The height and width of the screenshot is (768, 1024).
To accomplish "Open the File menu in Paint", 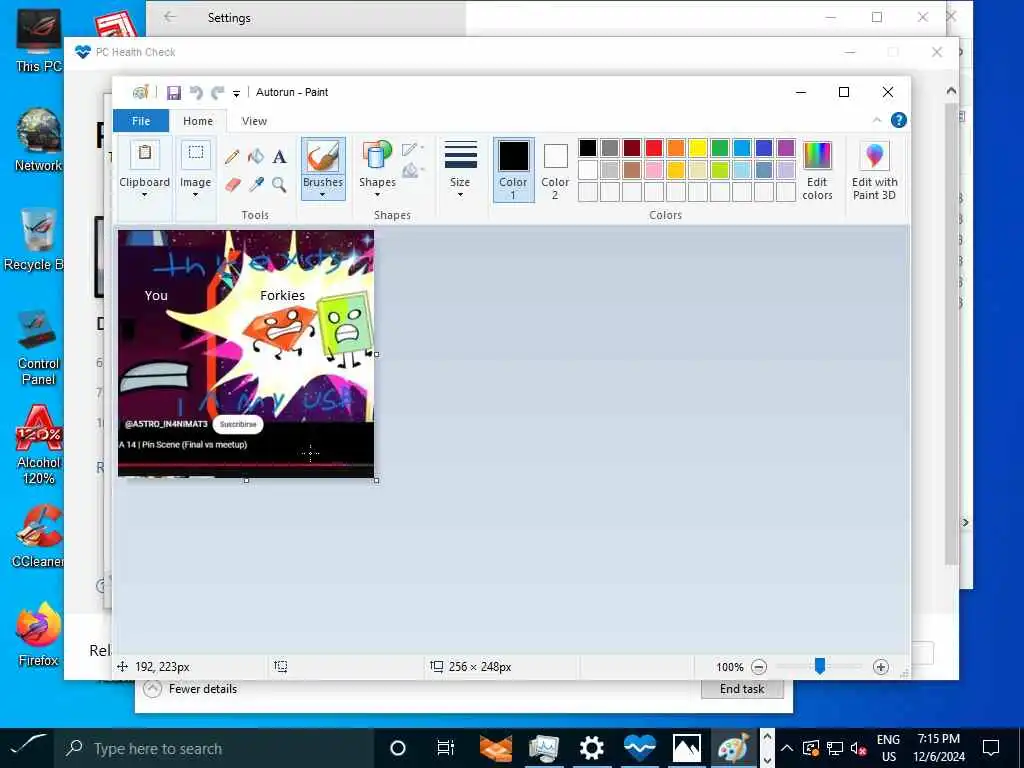I will (141, 121).
